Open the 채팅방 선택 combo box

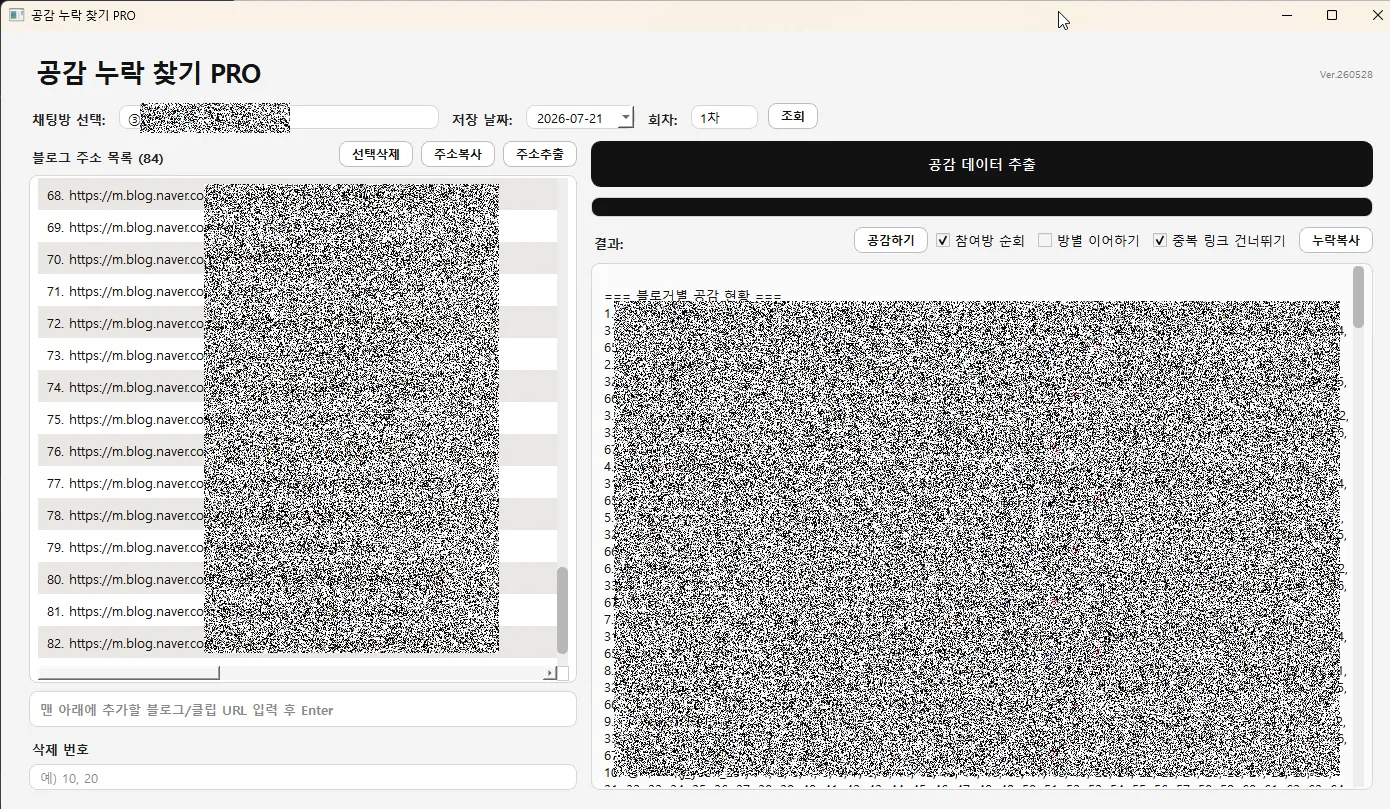click(x=279, y=117)
